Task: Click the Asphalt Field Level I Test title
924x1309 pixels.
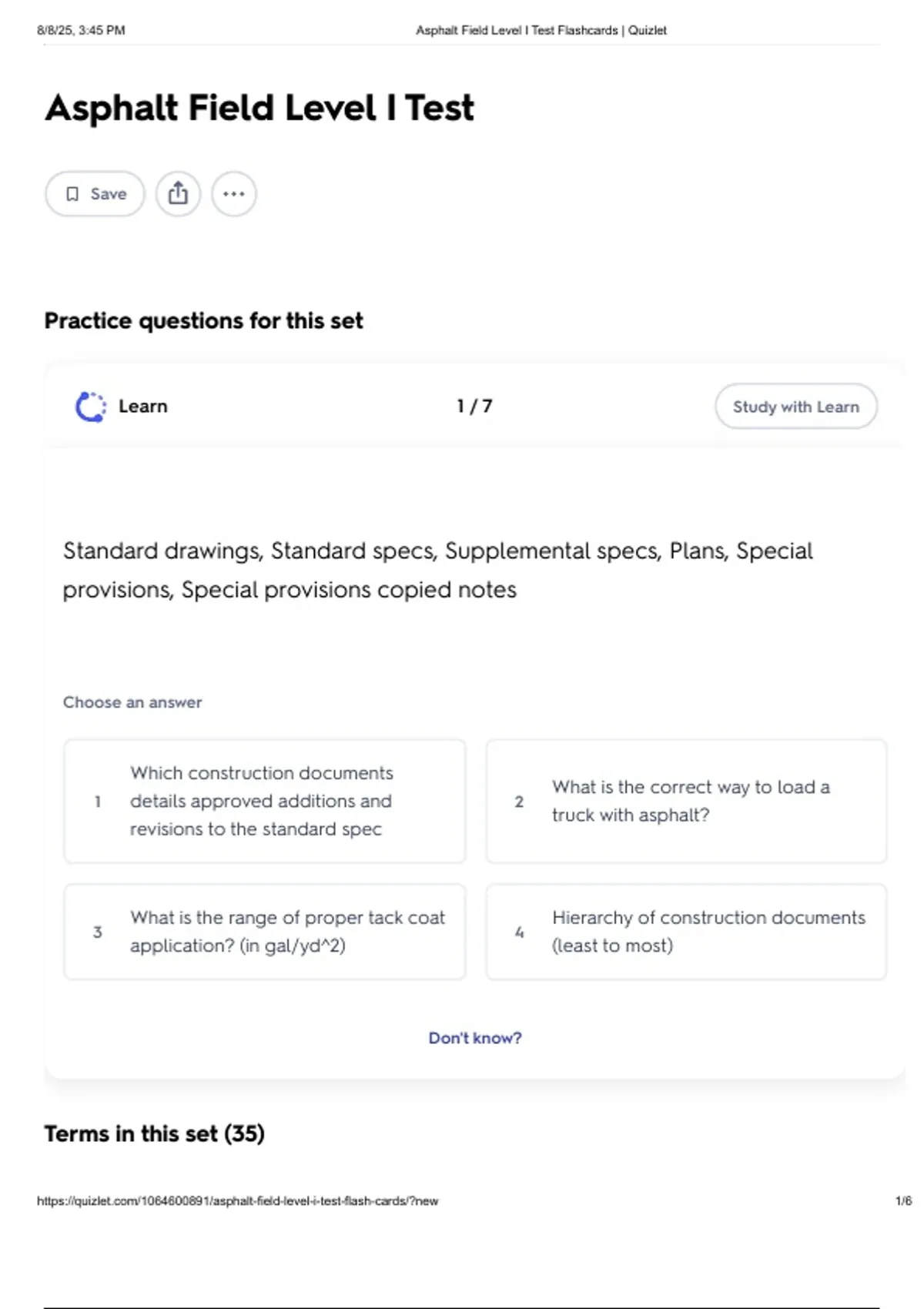Action: (259, 108)
